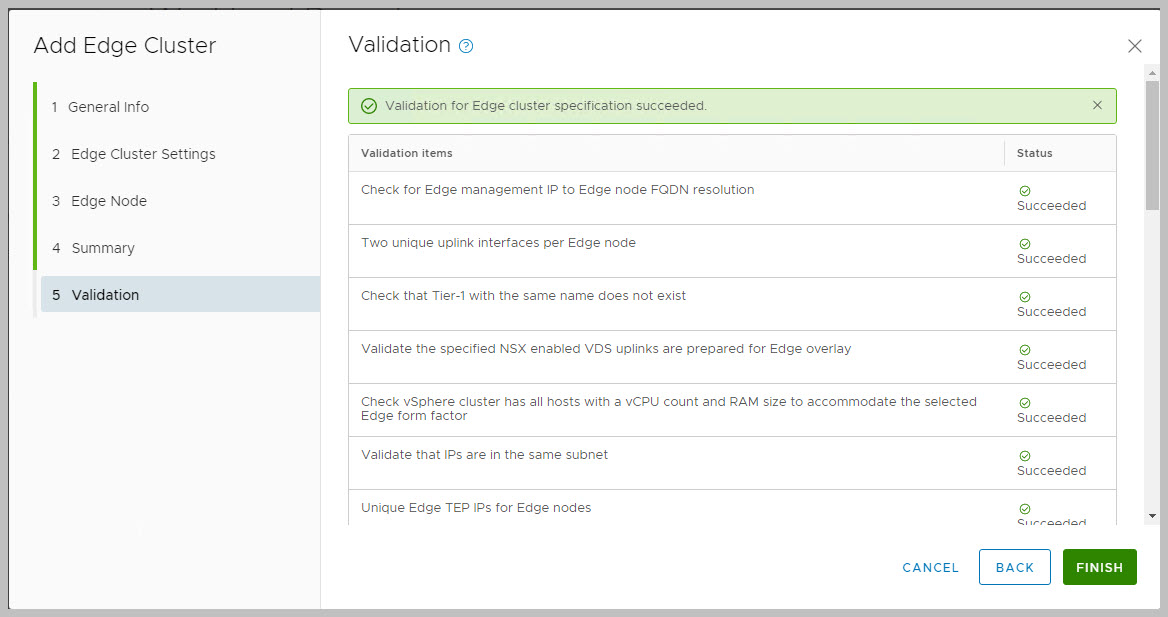Click Succeeded icon for FQDN resolution check
The height and width of the screenshot is (617, 1168).
(1025, 191)
